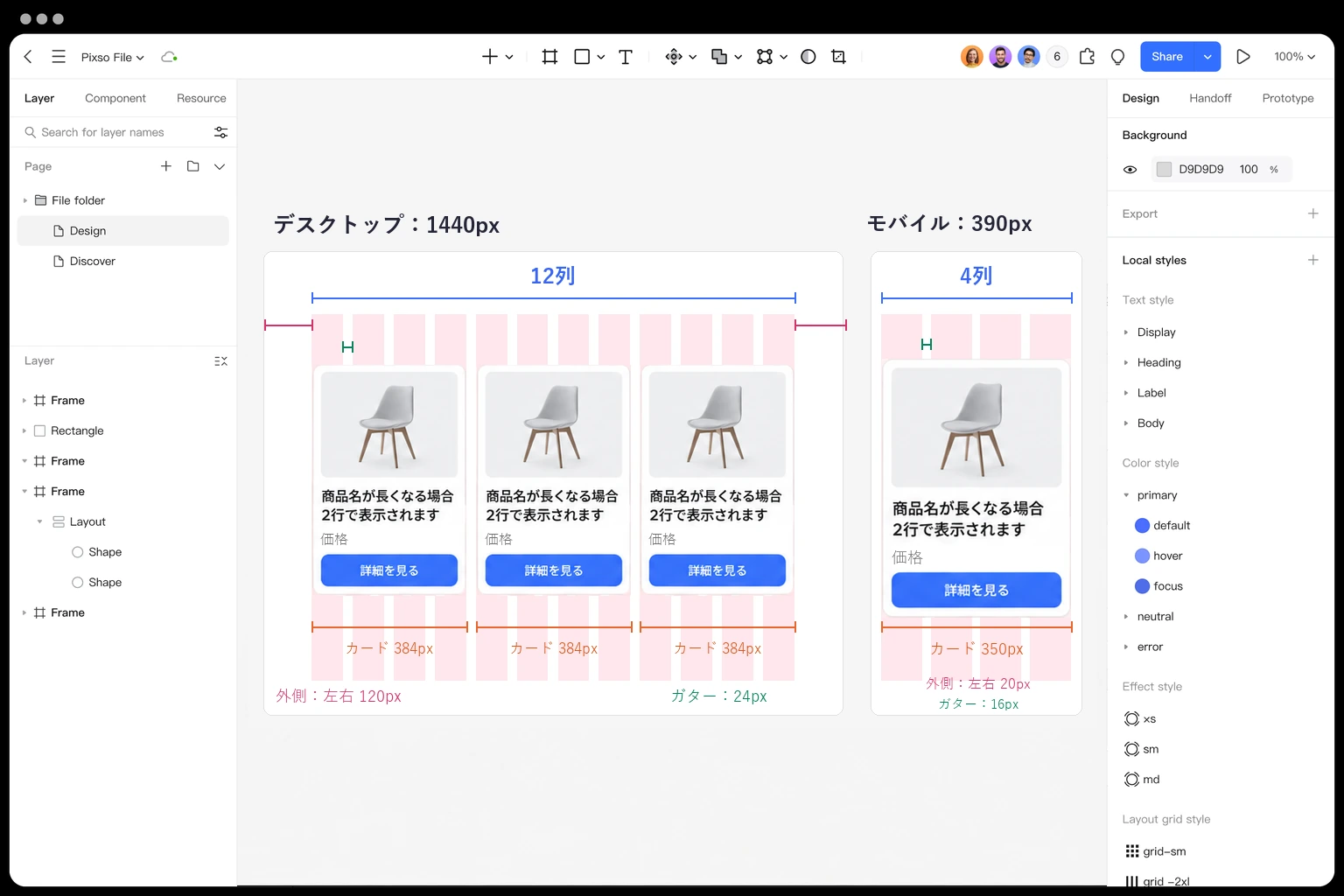Add an export setting
1344x896 pixels.
1312,213
